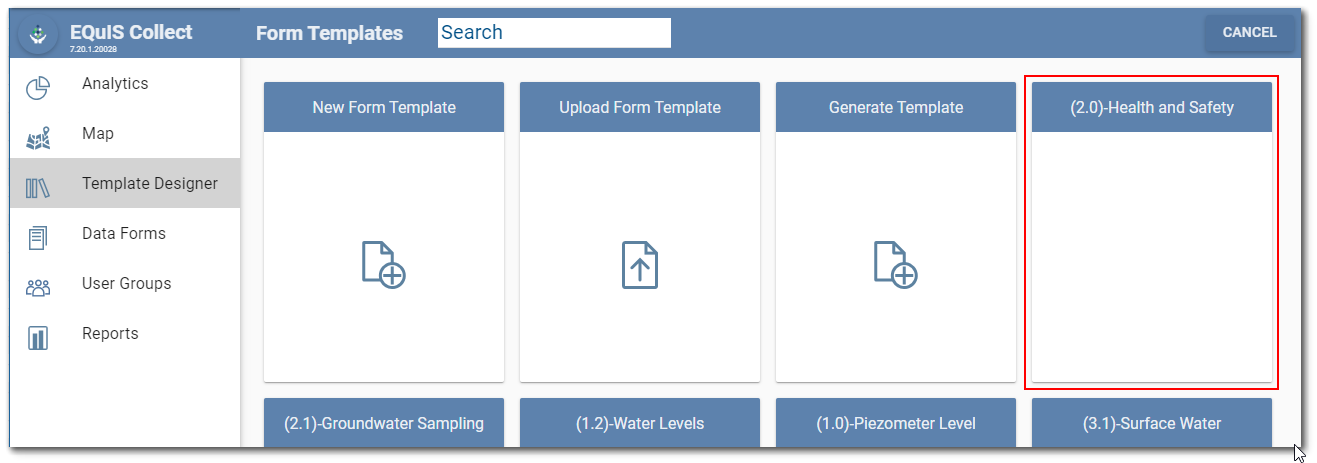
Task: Open the (2.0)-Health and Safety template card
Action: pos(1151,232)
